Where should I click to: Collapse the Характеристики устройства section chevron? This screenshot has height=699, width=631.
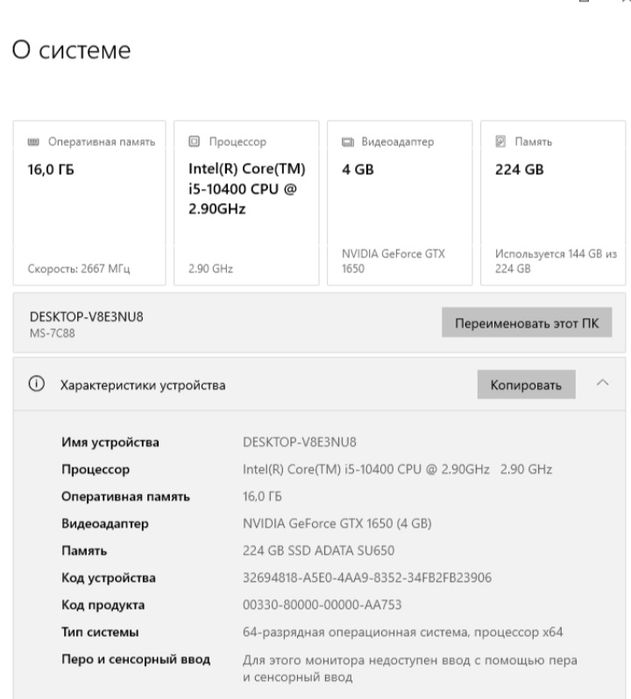point(602,384)
